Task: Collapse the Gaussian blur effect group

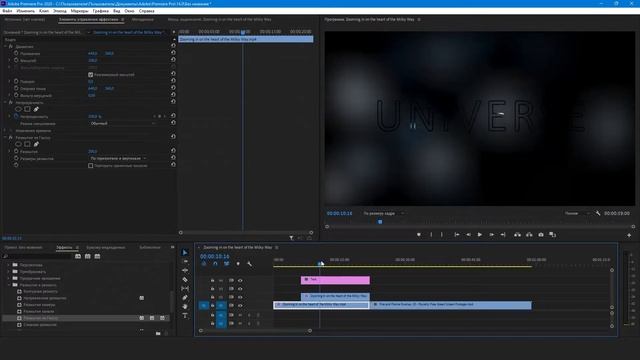Action: click(x=5, y=138)
